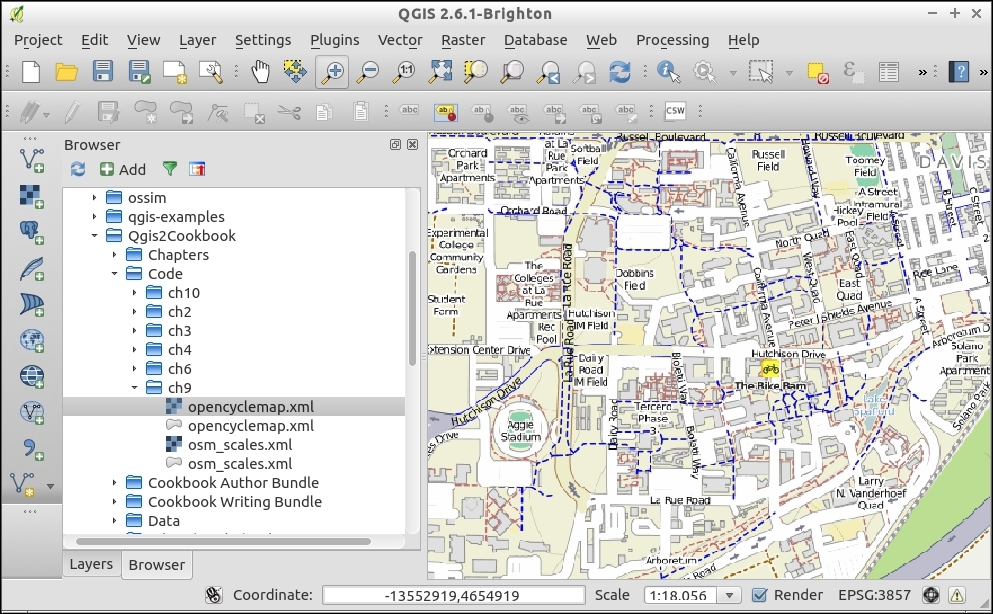
Task: Switch to the Layers tab
Action: tap(91, 564)
